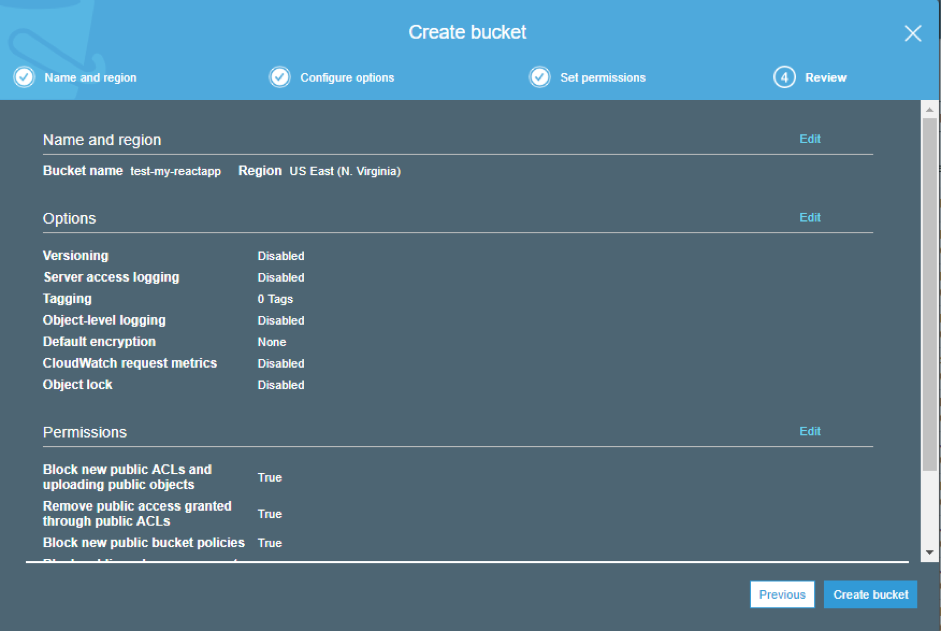The image size is (941, 631).
Task: Go to the 'Name and region' step label
Action: tap(90, 78)
